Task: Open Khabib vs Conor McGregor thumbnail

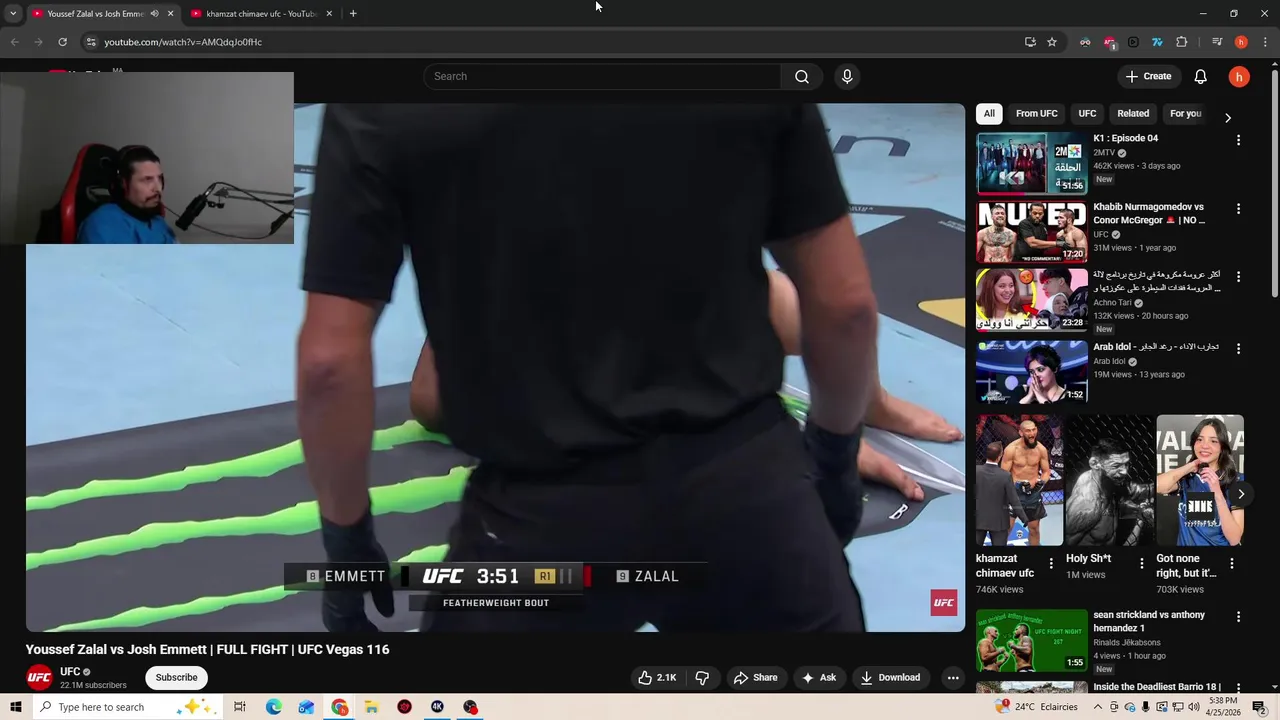Action: (x=1031, y=232)
